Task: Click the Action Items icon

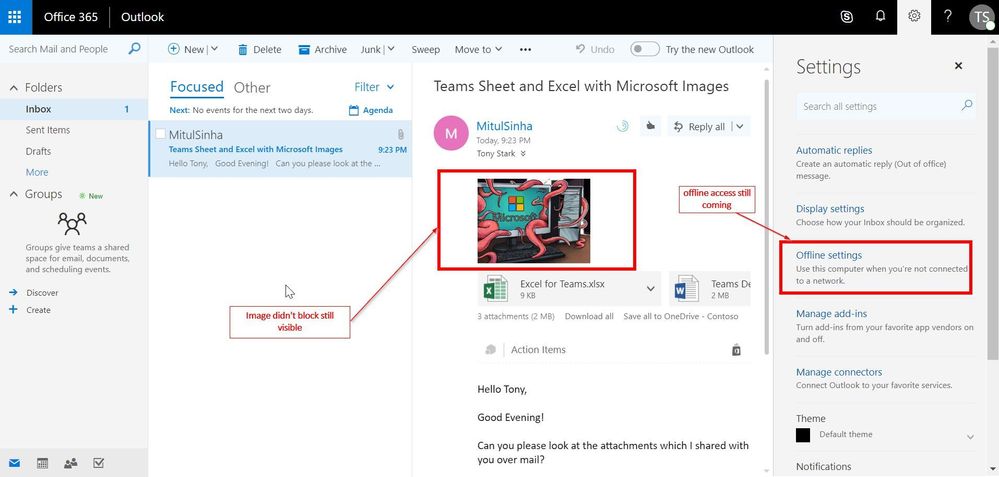Action: coord(491,350)
